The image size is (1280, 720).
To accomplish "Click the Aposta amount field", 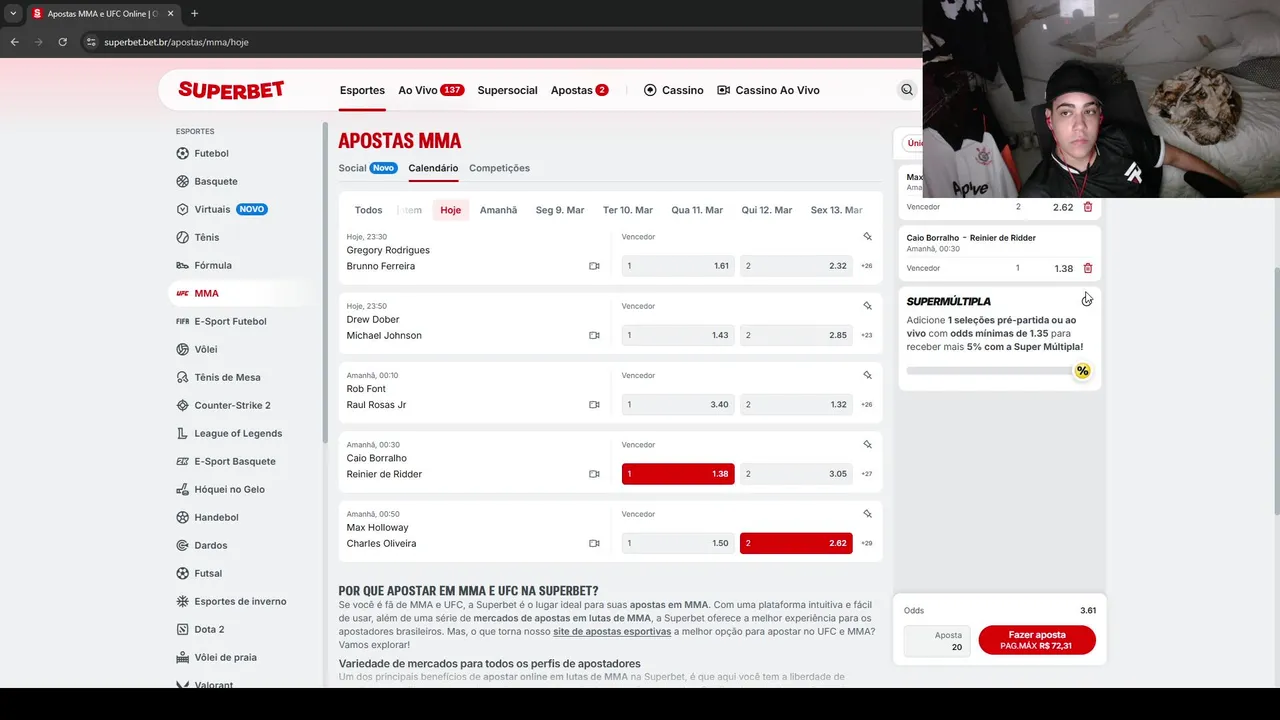I will (x=937, y=641).
